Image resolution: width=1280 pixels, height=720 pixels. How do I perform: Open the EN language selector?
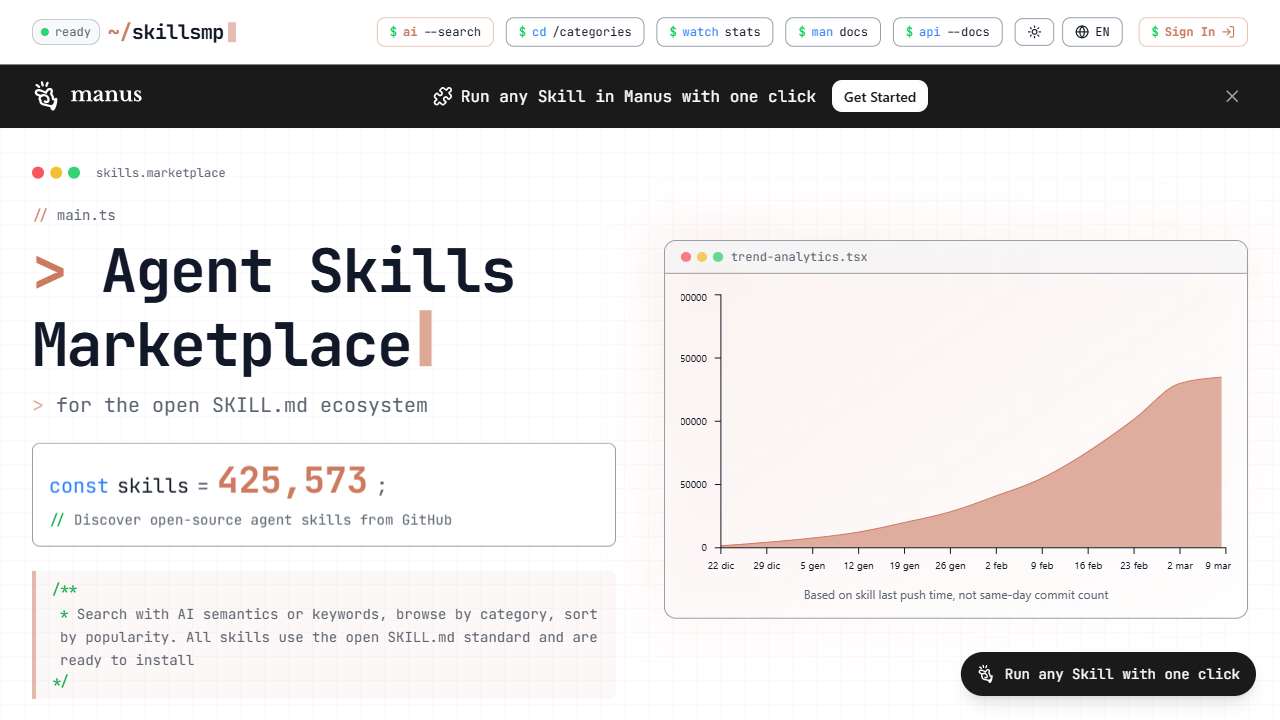[1092, 32]
